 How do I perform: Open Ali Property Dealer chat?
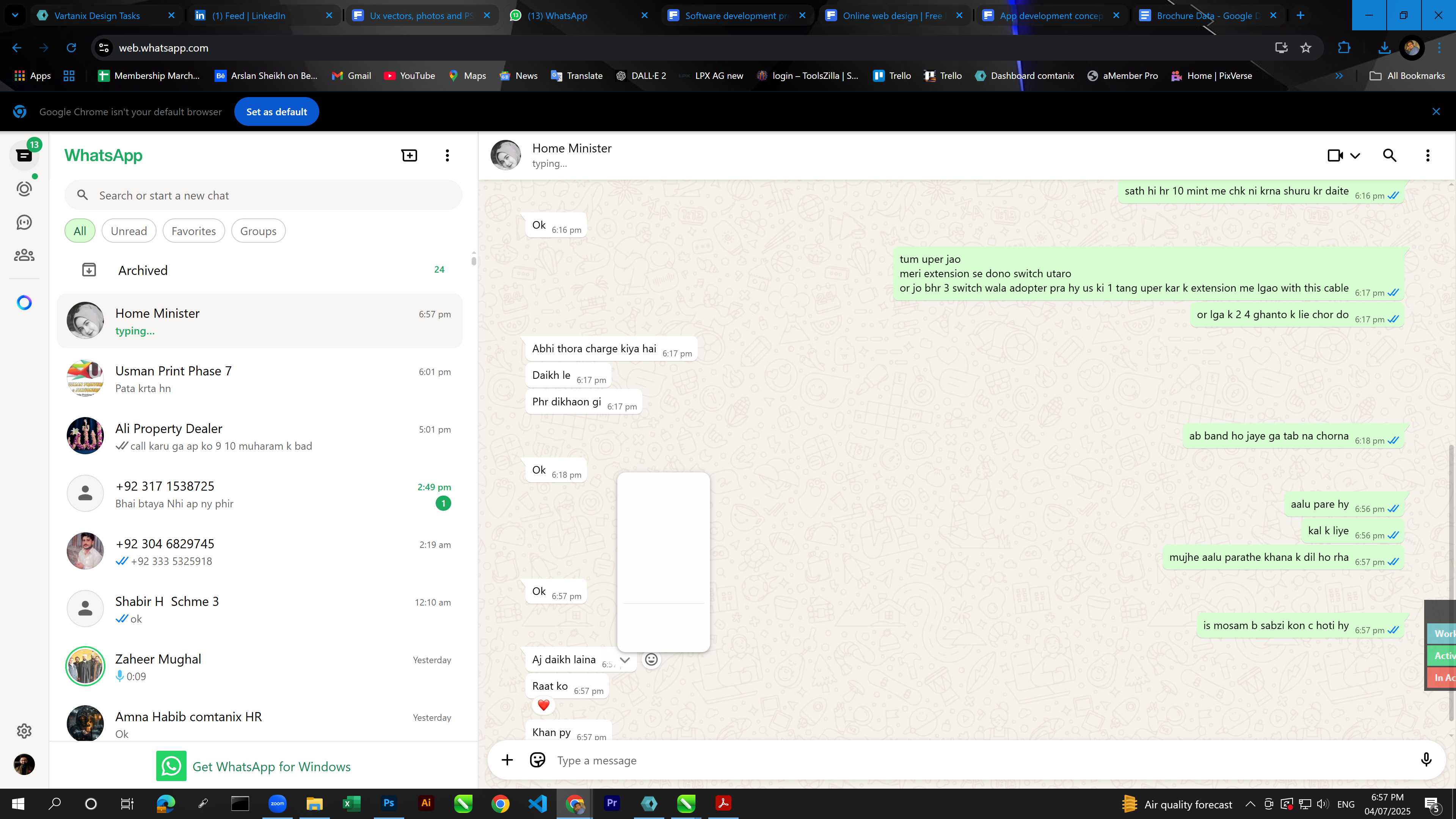pyautogui.click(x=260, y=436)
